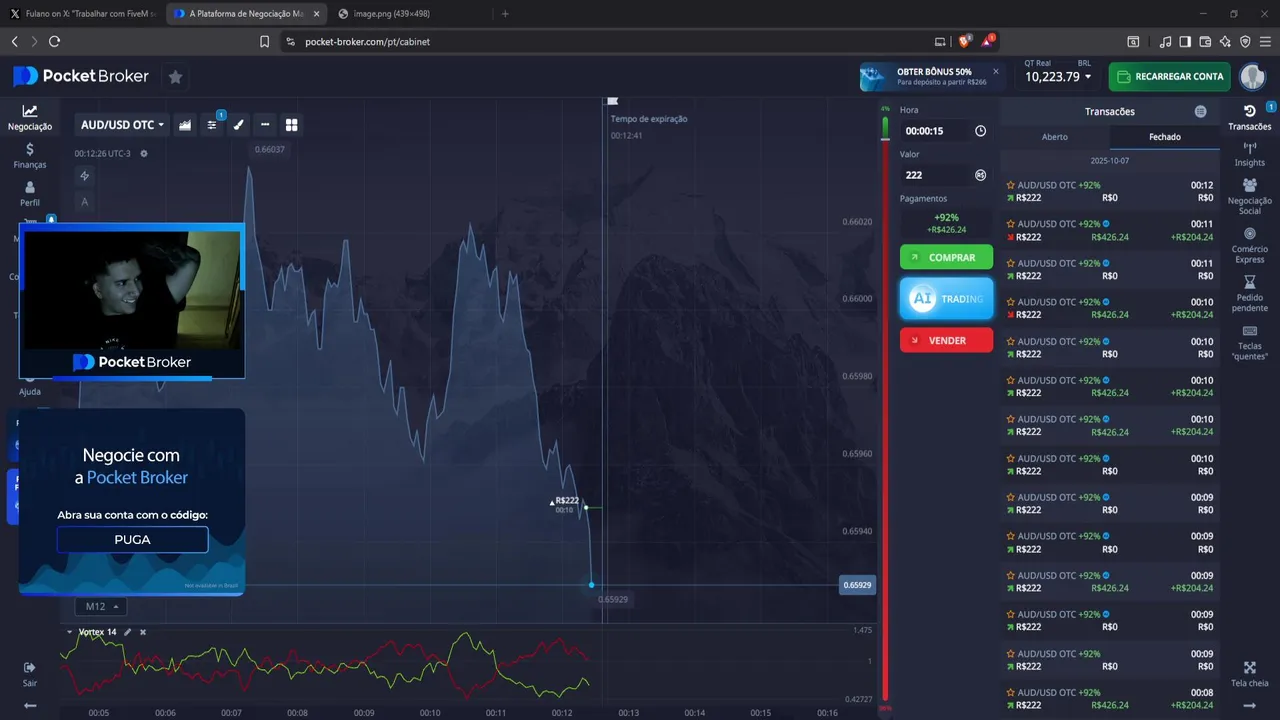Click the expiration time flag marker
Screen dimensions: 1280x720
click(613, 100)
